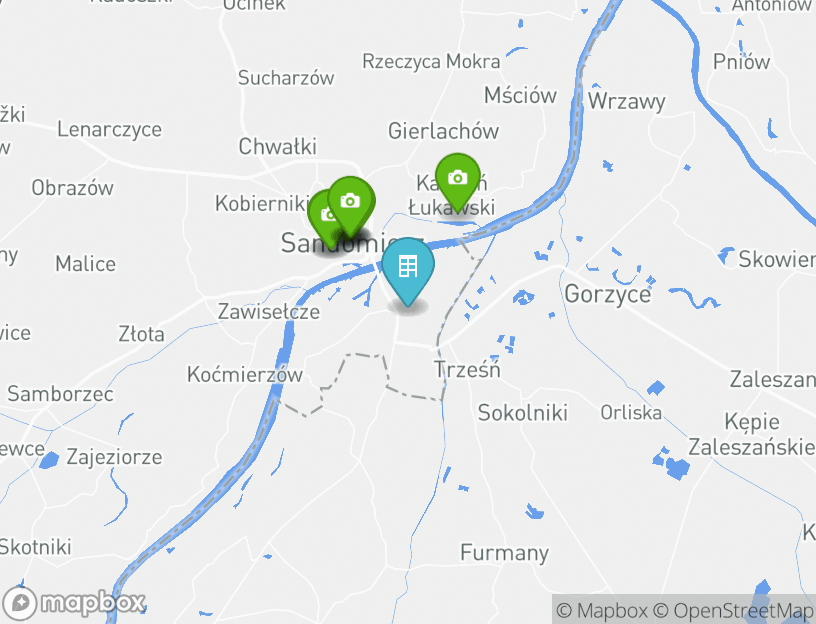Select the Zajeziorze place label

(114, 457)
